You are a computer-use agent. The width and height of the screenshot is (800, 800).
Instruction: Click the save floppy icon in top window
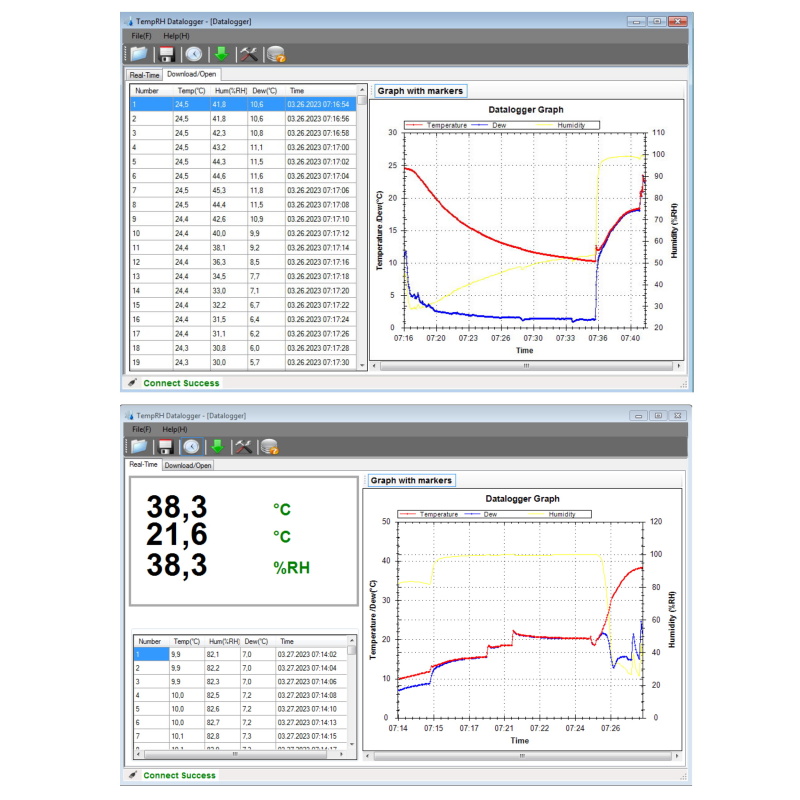pyautogui.click(x=167, y=54)
